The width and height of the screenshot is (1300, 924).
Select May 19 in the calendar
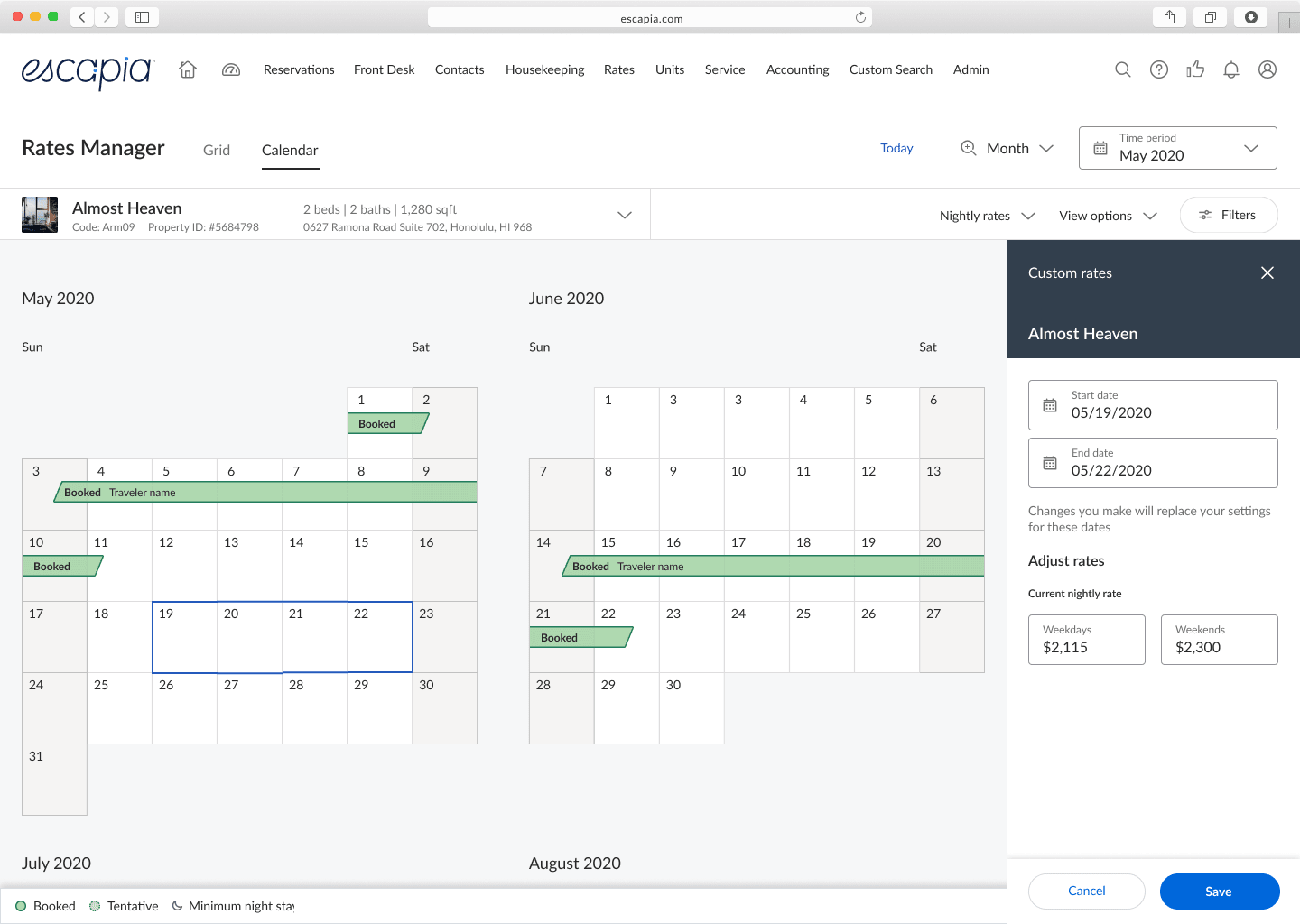(185, 637)
